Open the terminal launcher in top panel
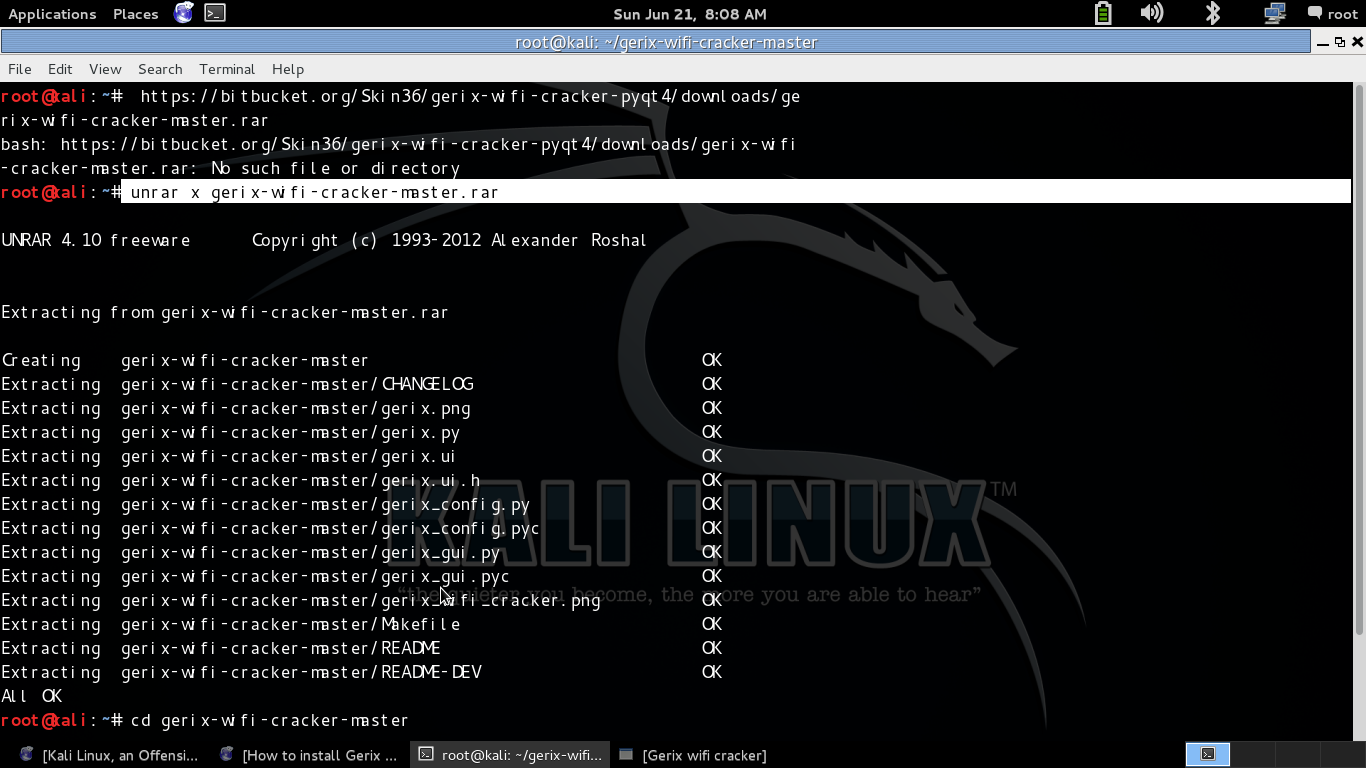 pos(215,13)
